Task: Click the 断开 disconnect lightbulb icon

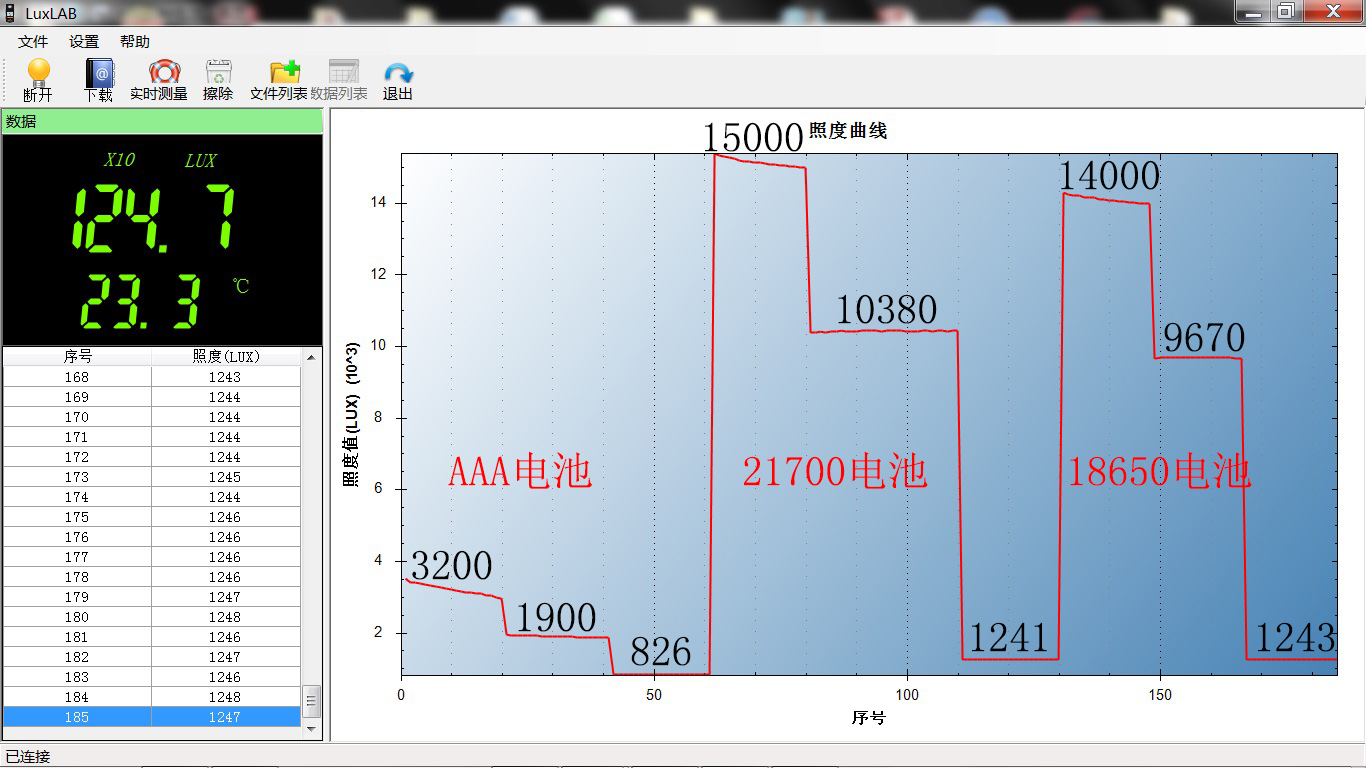Action: click(38, 73)
